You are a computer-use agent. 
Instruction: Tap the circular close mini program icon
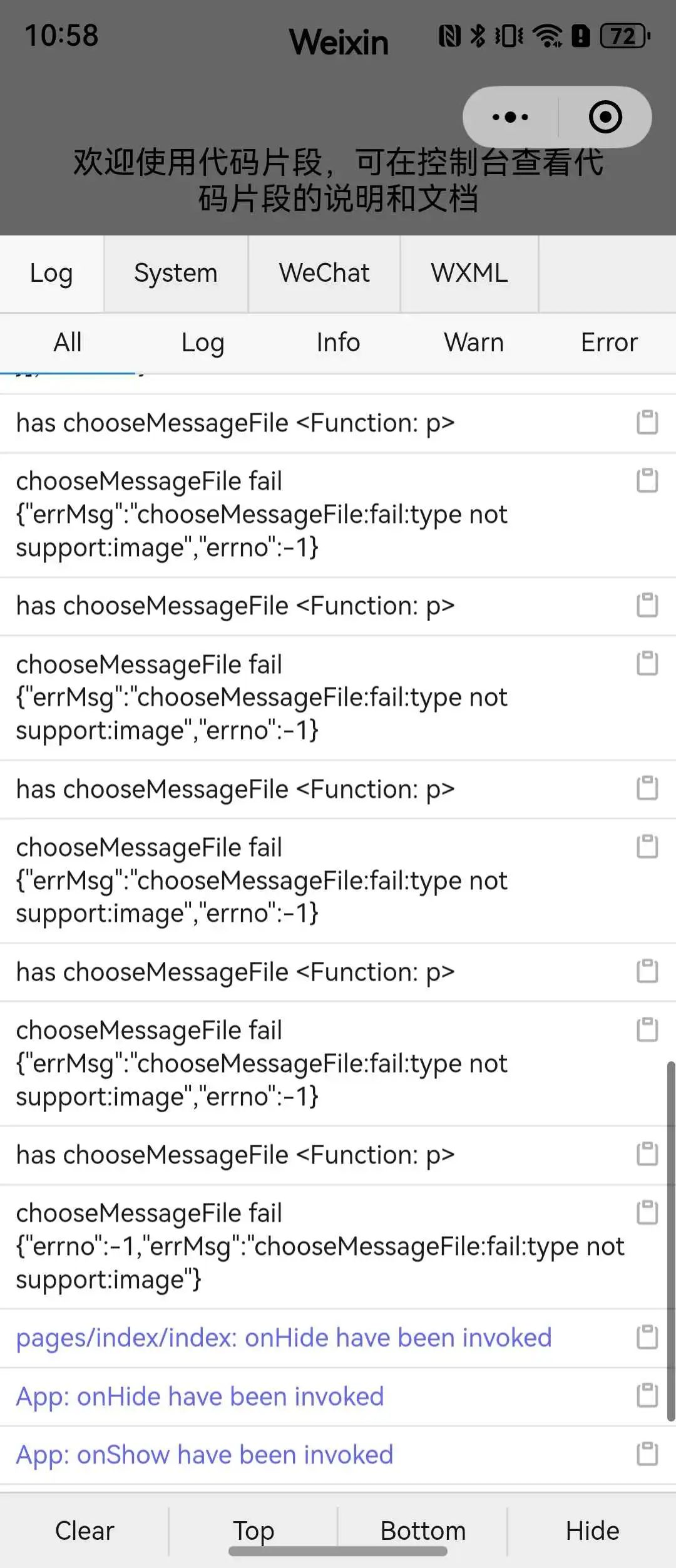coord(605,117)
